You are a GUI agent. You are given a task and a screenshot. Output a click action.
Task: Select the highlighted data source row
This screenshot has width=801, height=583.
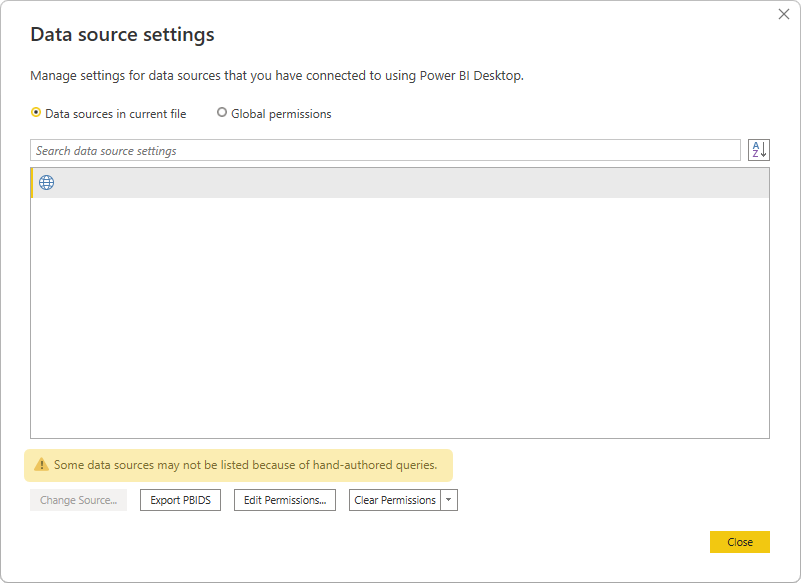click(x=400, y=183)
